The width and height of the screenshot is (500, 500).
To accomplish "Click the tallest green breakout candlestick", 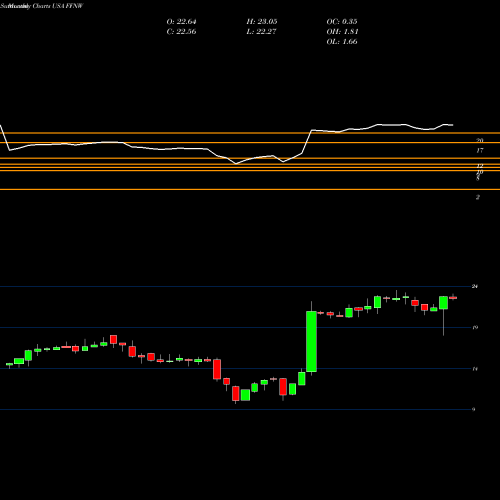I will point(311,341).
